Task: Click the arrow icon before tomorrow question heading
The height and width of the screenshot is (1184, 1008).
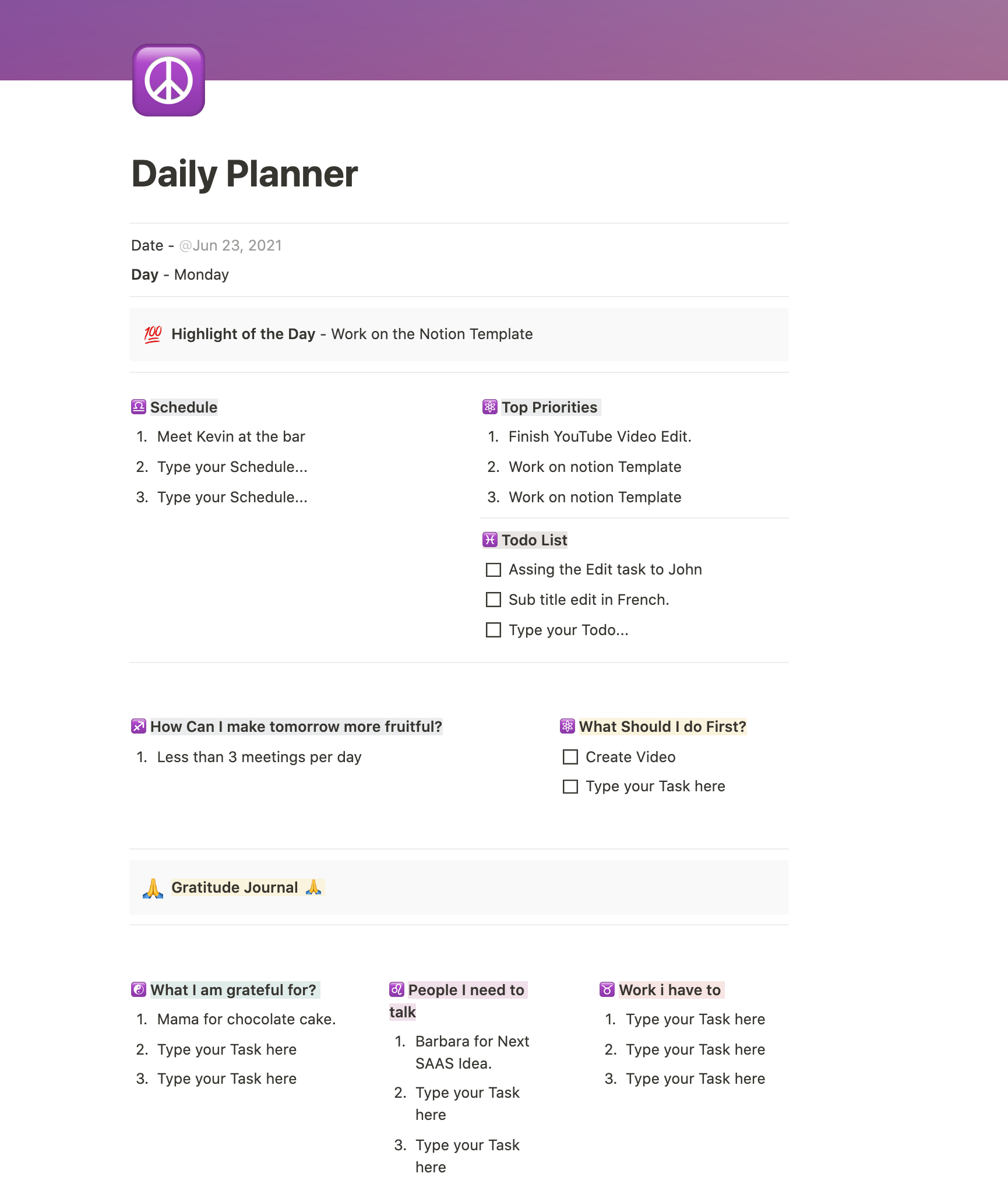Action: [x=138, y=727]
